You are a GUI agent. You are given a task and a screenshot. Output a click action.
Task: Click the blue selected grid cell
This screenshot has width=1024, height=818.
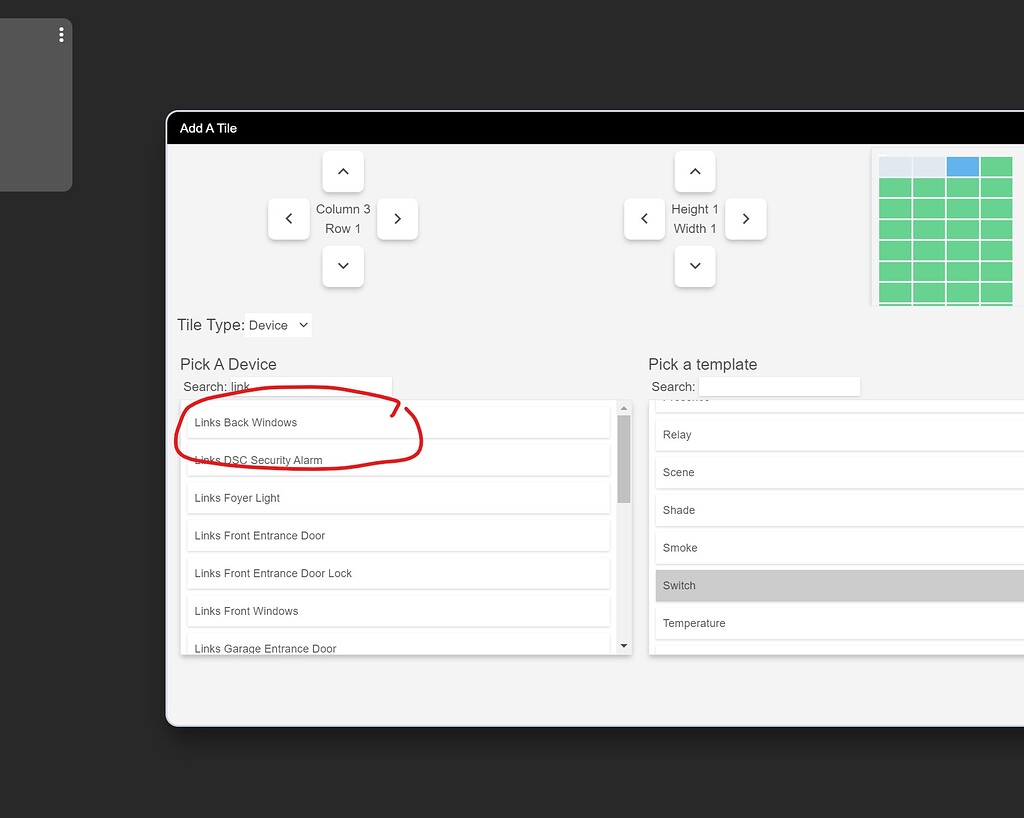pos(963,166)
